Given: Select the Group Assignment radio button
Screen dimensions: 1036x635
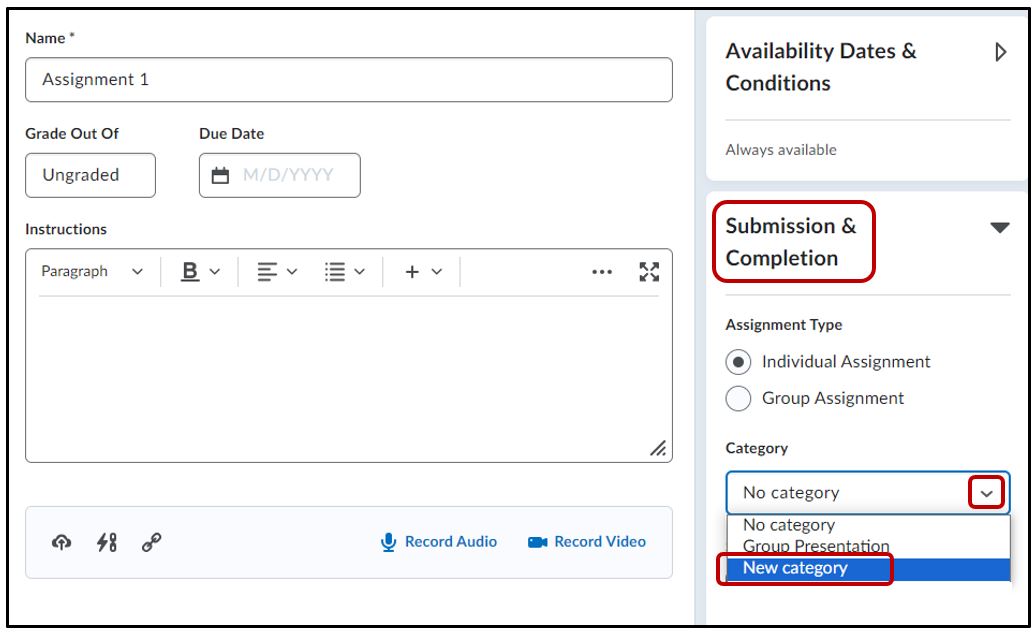Looking at the screenshot, I should coord(739,398).
